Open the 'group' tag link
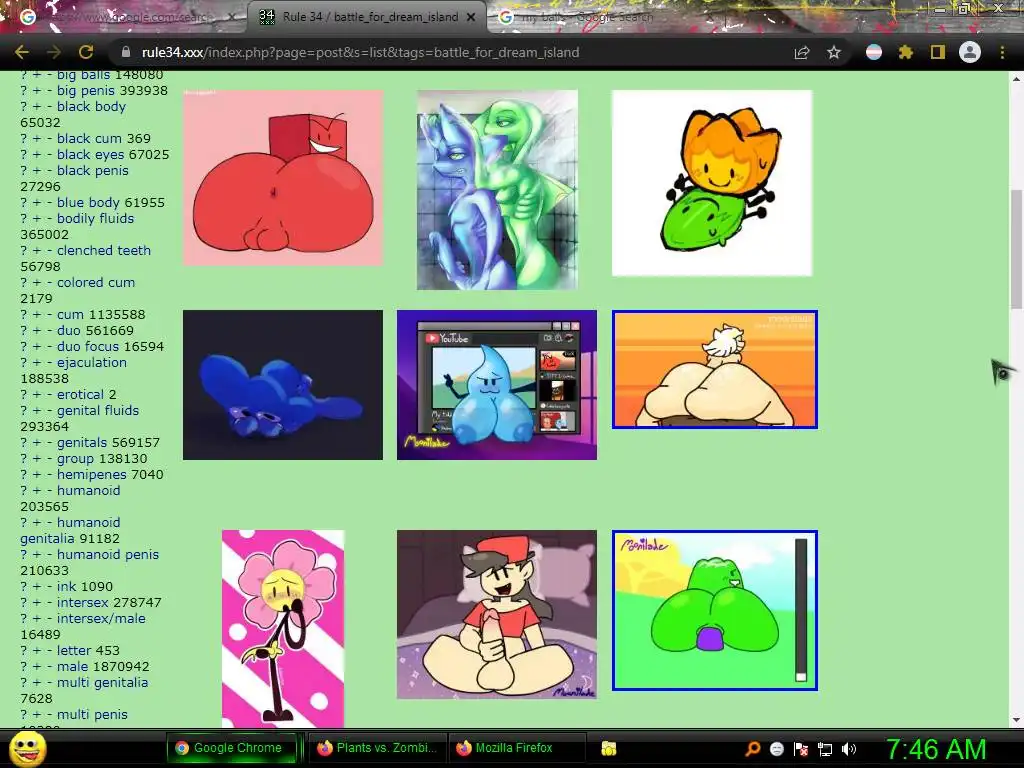The image size is (1024, 768). pos(73,458)
